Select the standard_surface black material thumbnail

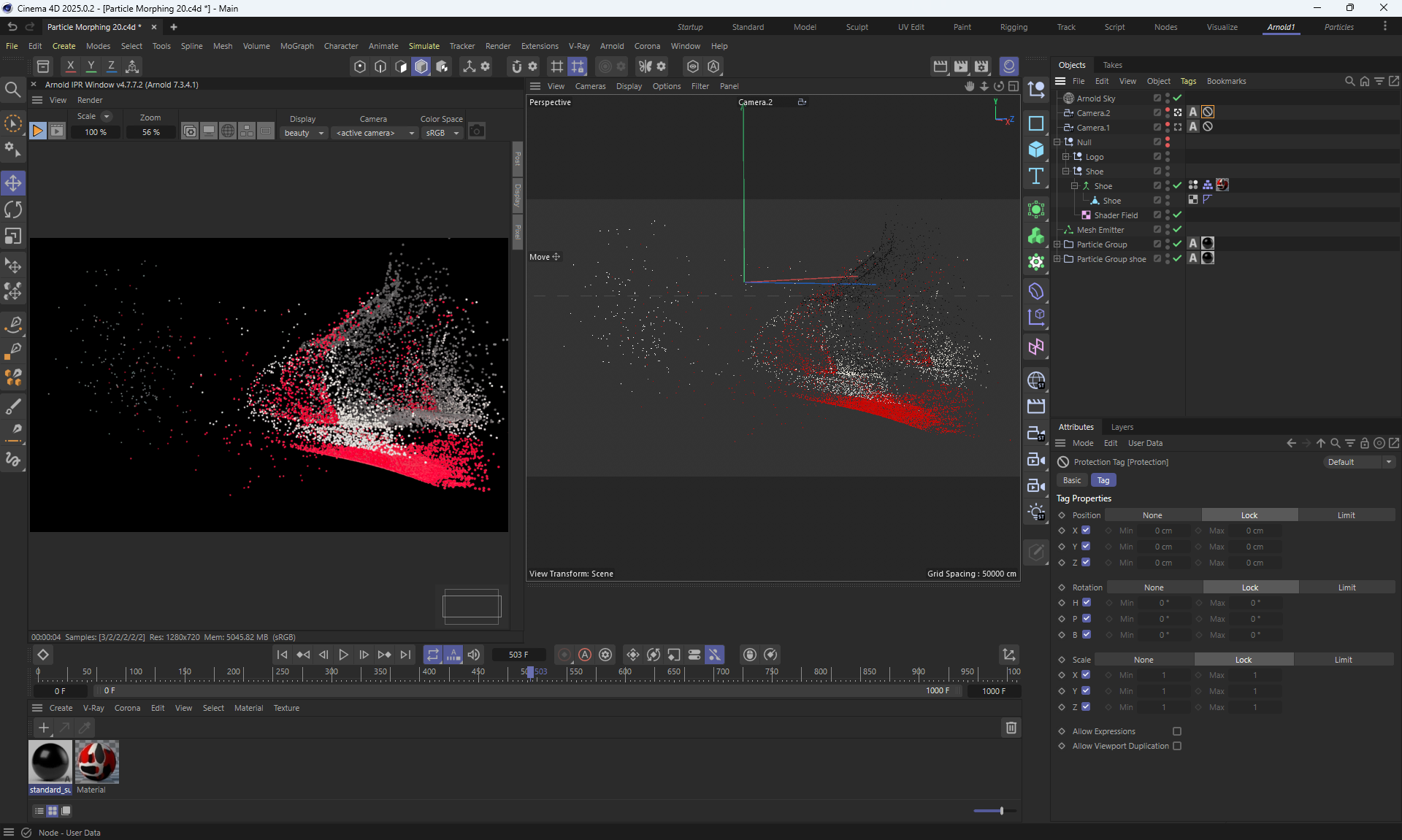coord(50,761)
